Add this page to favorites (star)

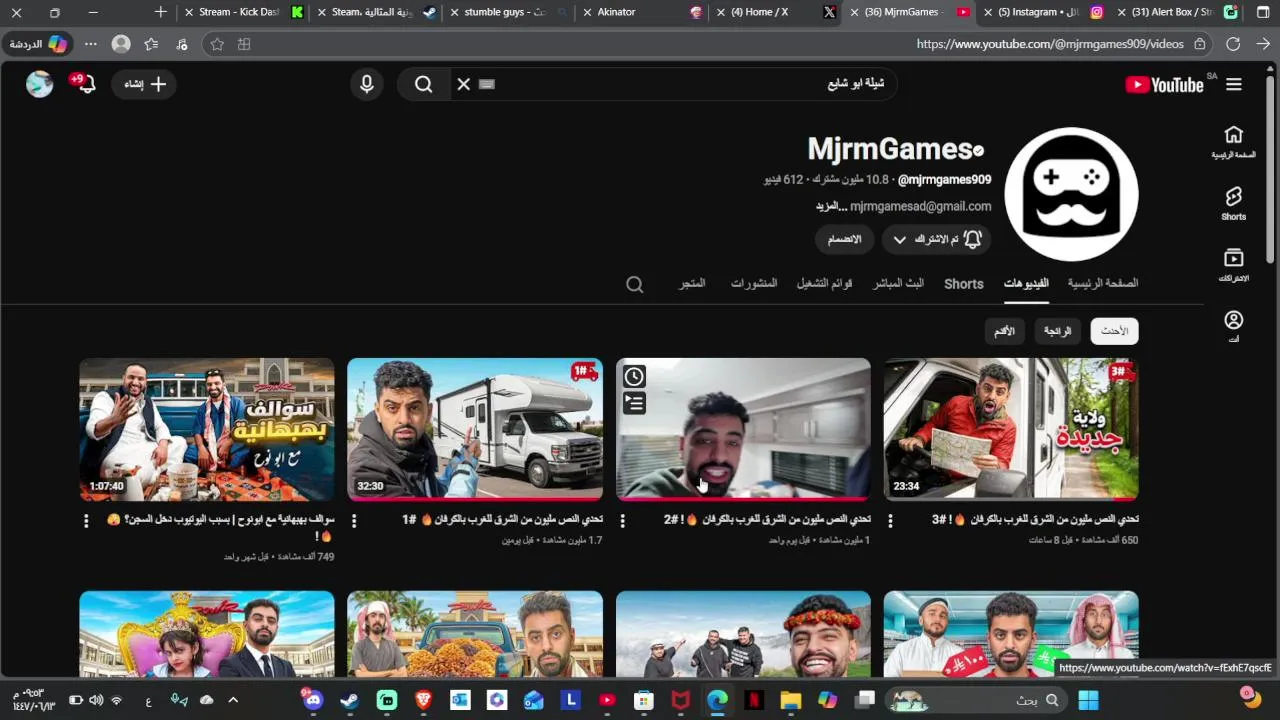coord(217,44)
